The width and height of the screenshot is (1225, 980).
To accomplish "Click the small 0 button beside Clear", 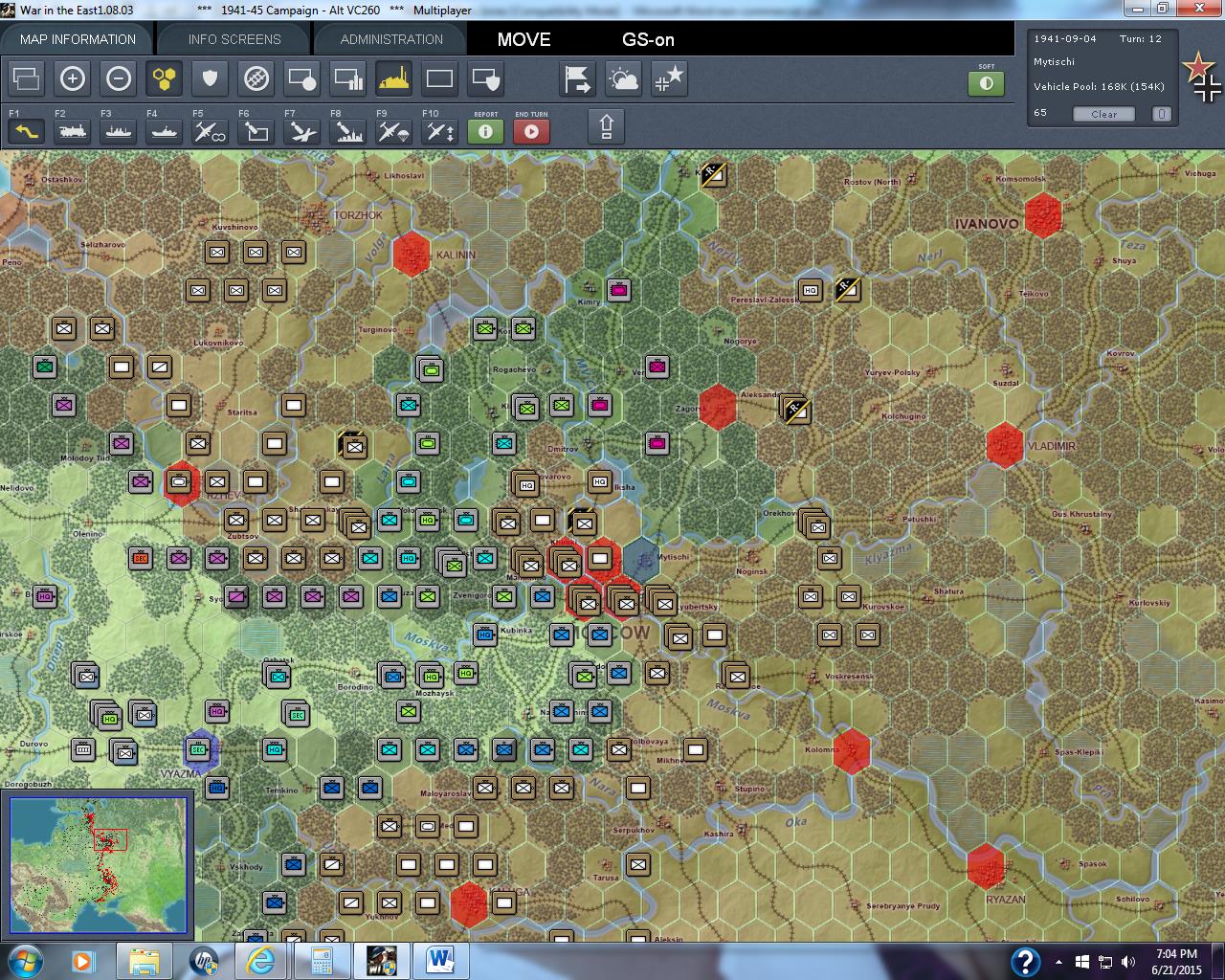I will point(1161,114).
